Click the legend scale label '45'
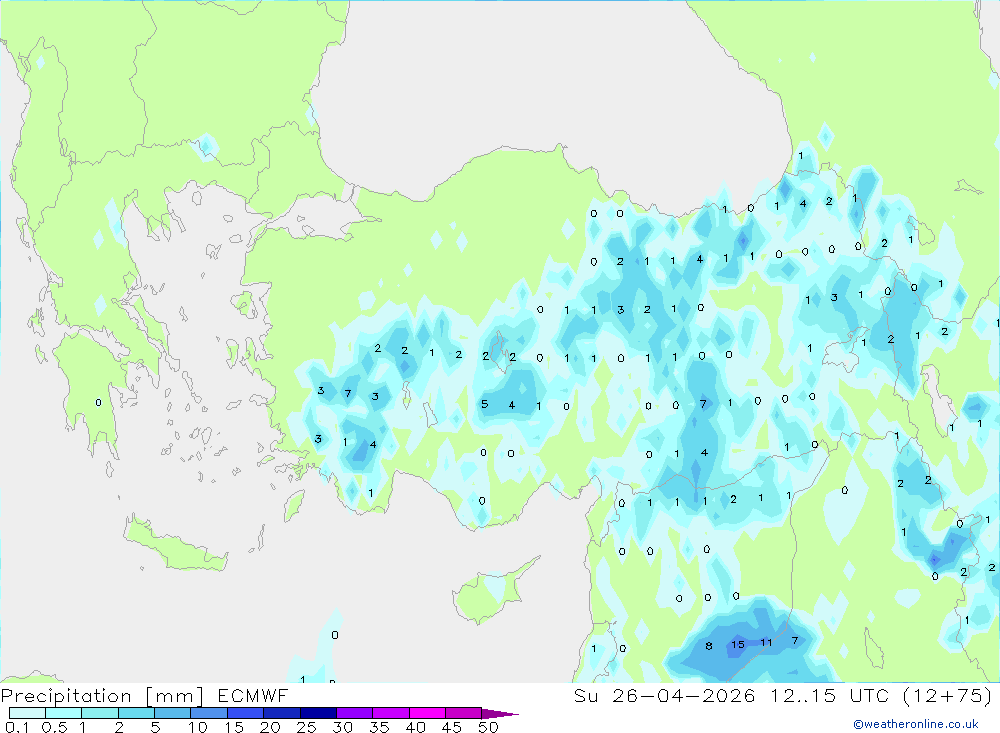Screen dimensions: 1000x733 [452, 727]
